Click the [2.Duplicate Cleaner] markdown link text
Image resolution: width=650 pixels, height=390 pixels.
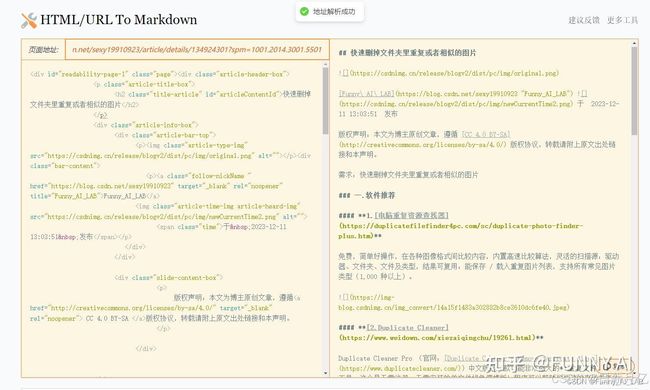(x=407, y=327)
